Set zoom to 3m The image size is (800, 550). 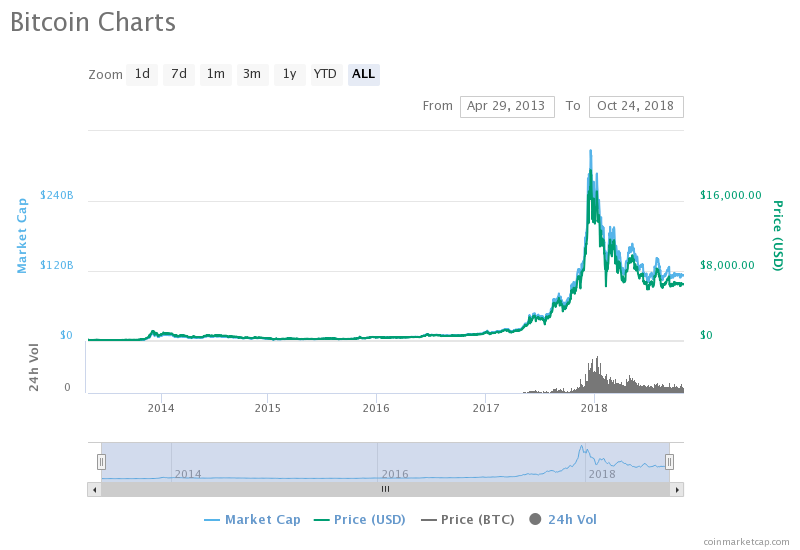[252, 74]
